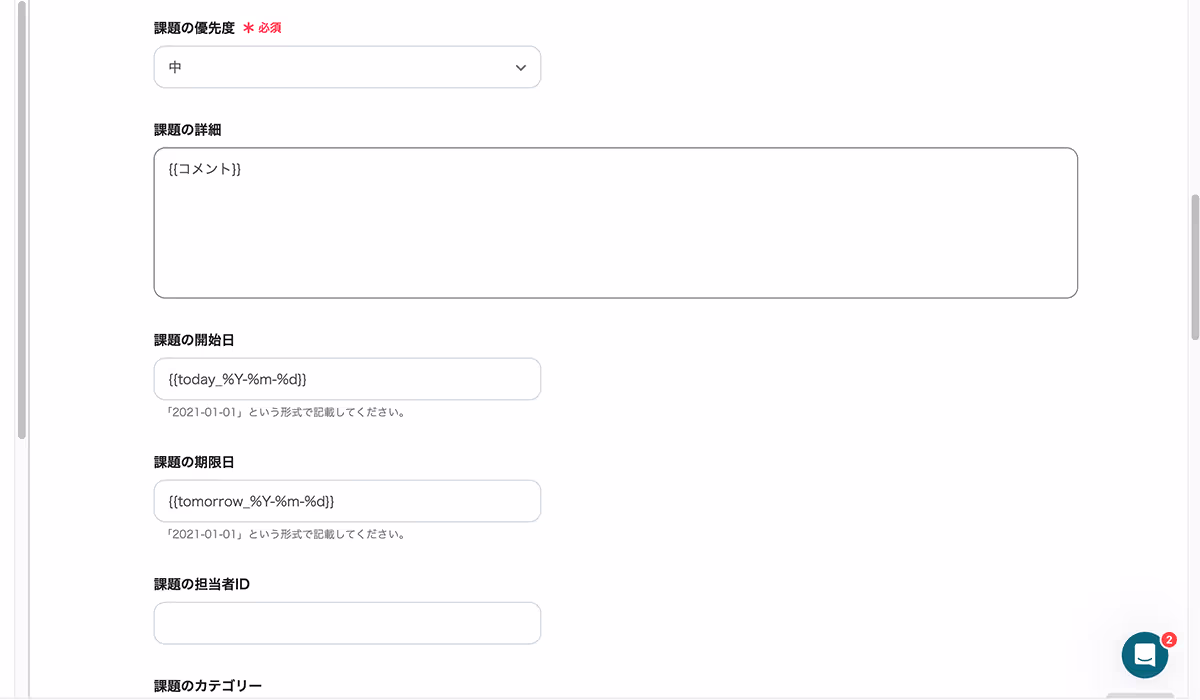Click the chevron arrow in the priority dropdown
The image size is (1200, 700).
click(x=520, y=68)
